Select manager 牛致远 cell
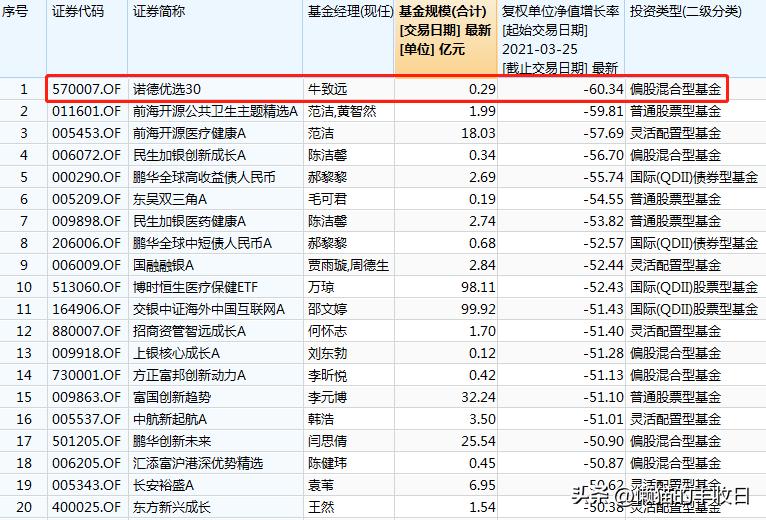 [x=327, y=89]
